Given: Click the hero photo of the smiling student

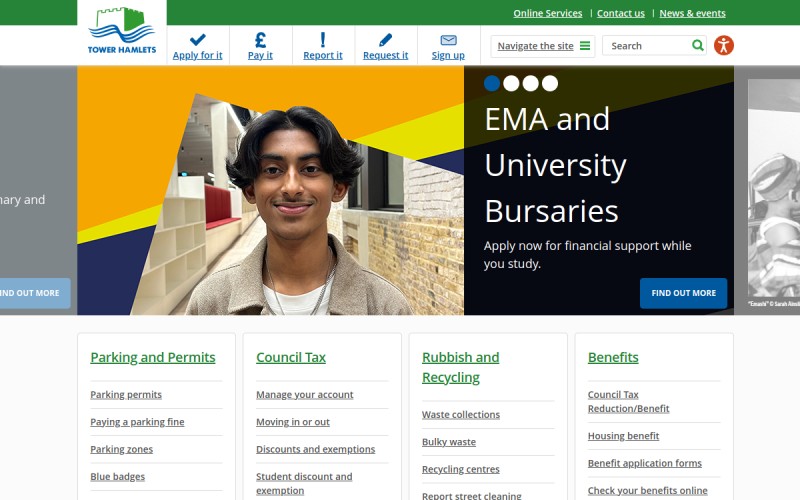Looking at the screenshot, I should click(x=270, y=190).
